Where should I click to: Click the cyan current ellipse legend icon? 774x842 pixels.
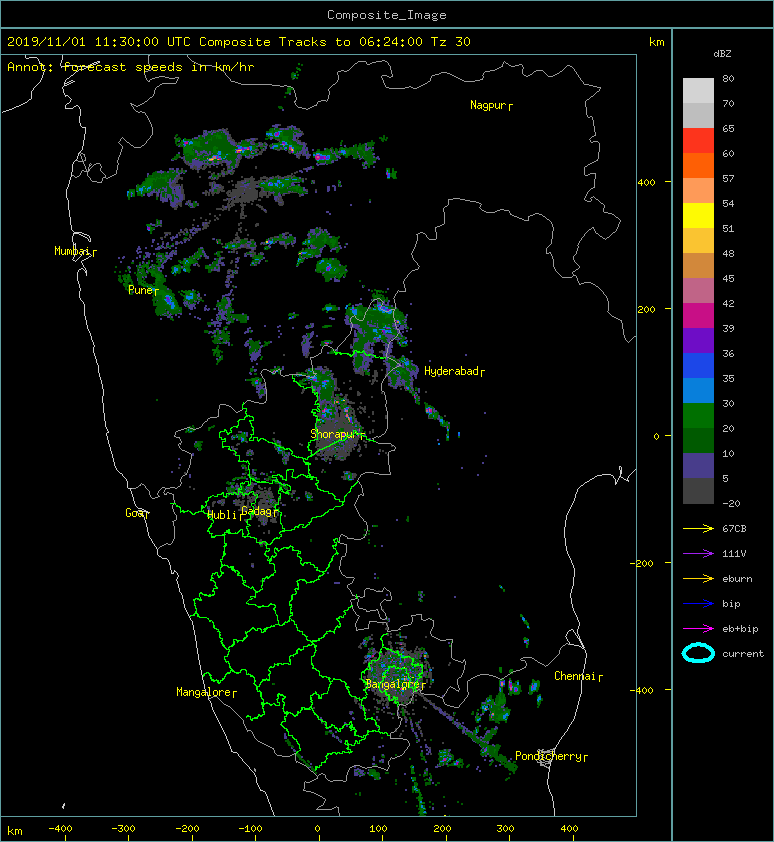pyautogui.click(x=698, y=654)
